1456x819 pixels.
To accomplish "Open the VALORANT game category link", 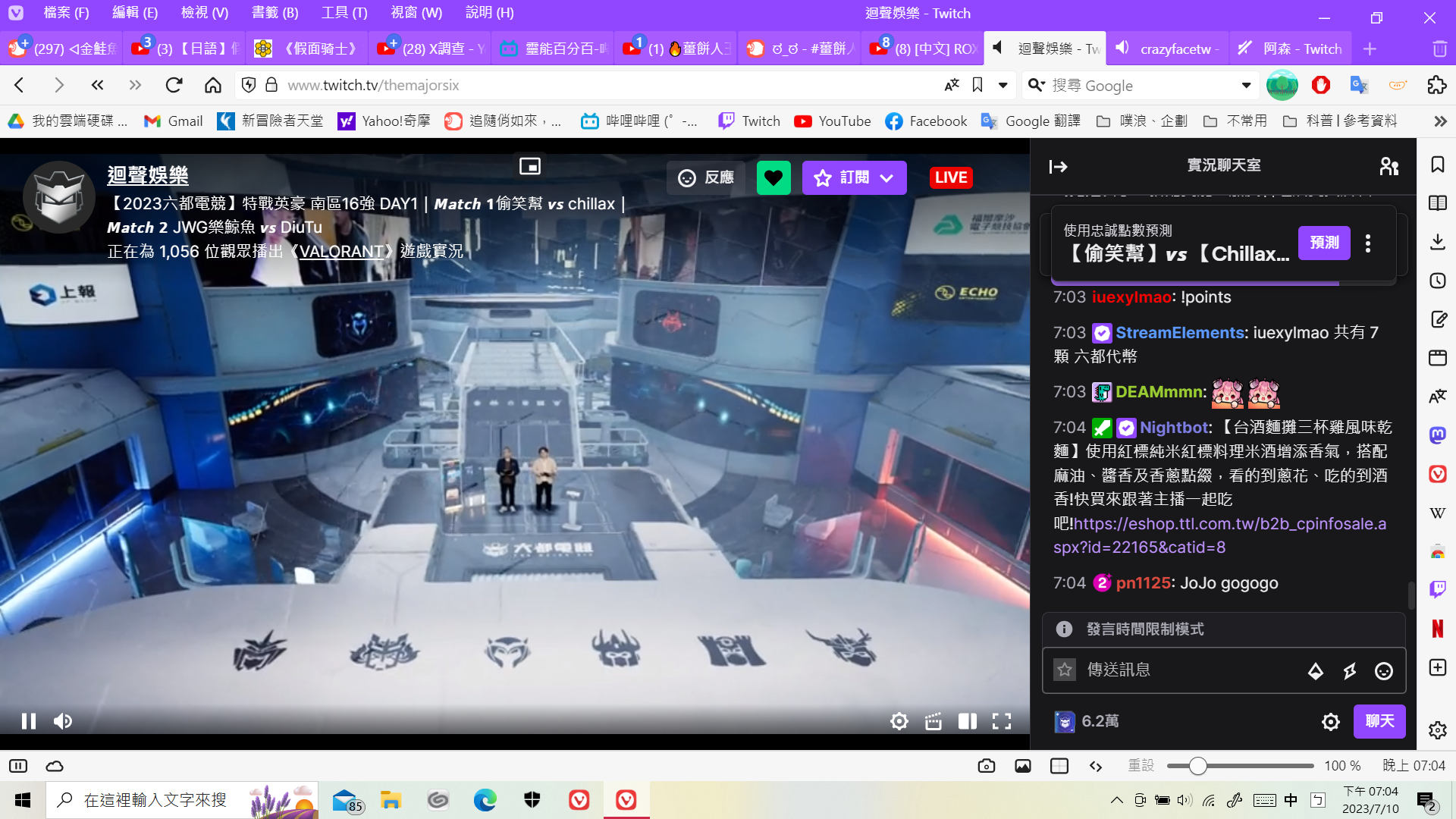I will point(341,251).
